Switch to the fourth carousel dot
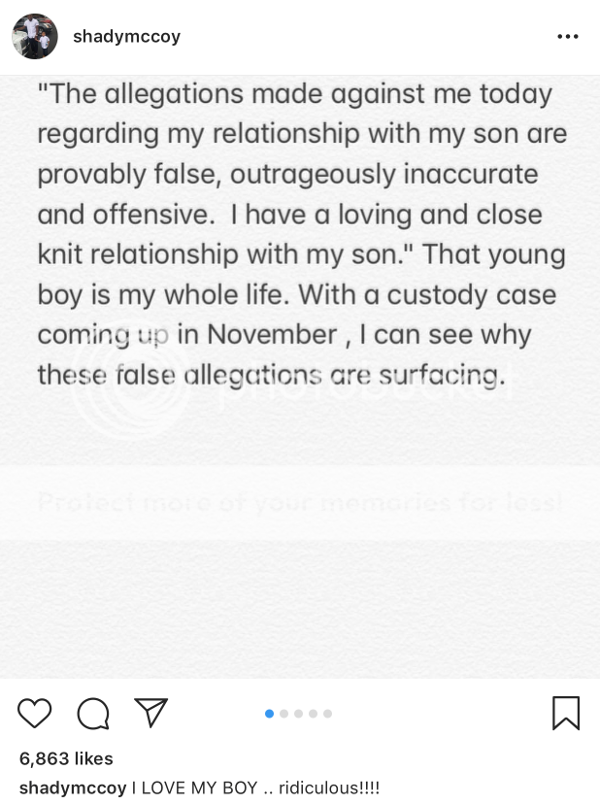Screen dimensions: 600x804 pyautogui.click(x=313, y=713)
